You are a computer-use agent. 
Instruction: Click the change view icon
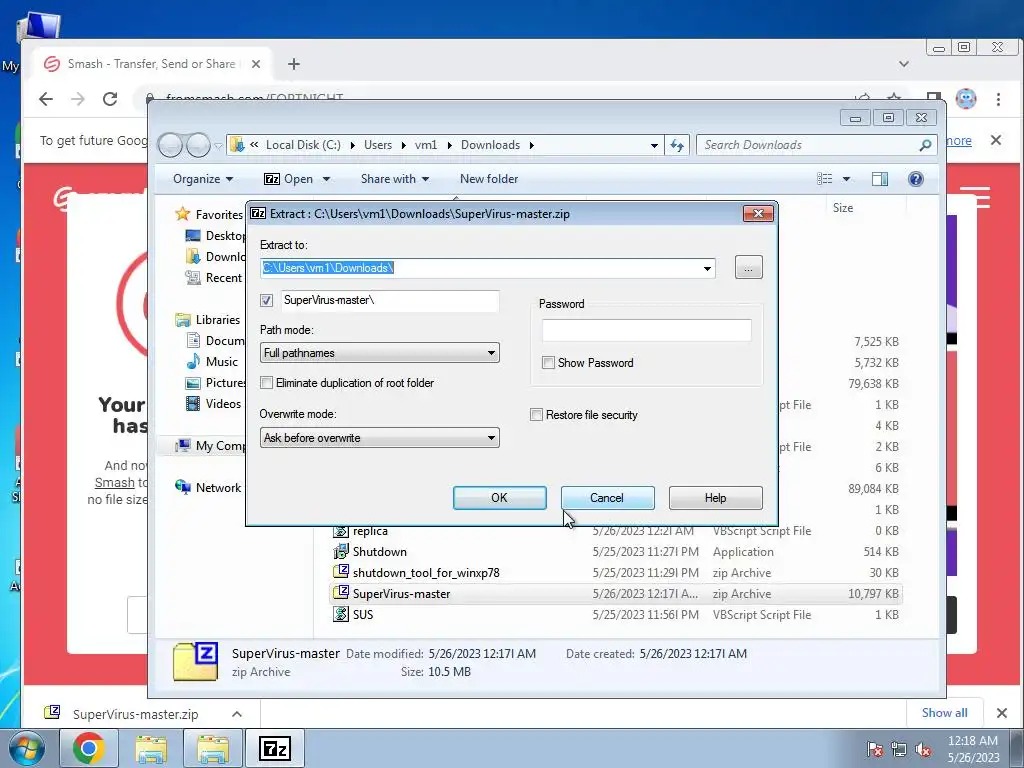point(825,179)
